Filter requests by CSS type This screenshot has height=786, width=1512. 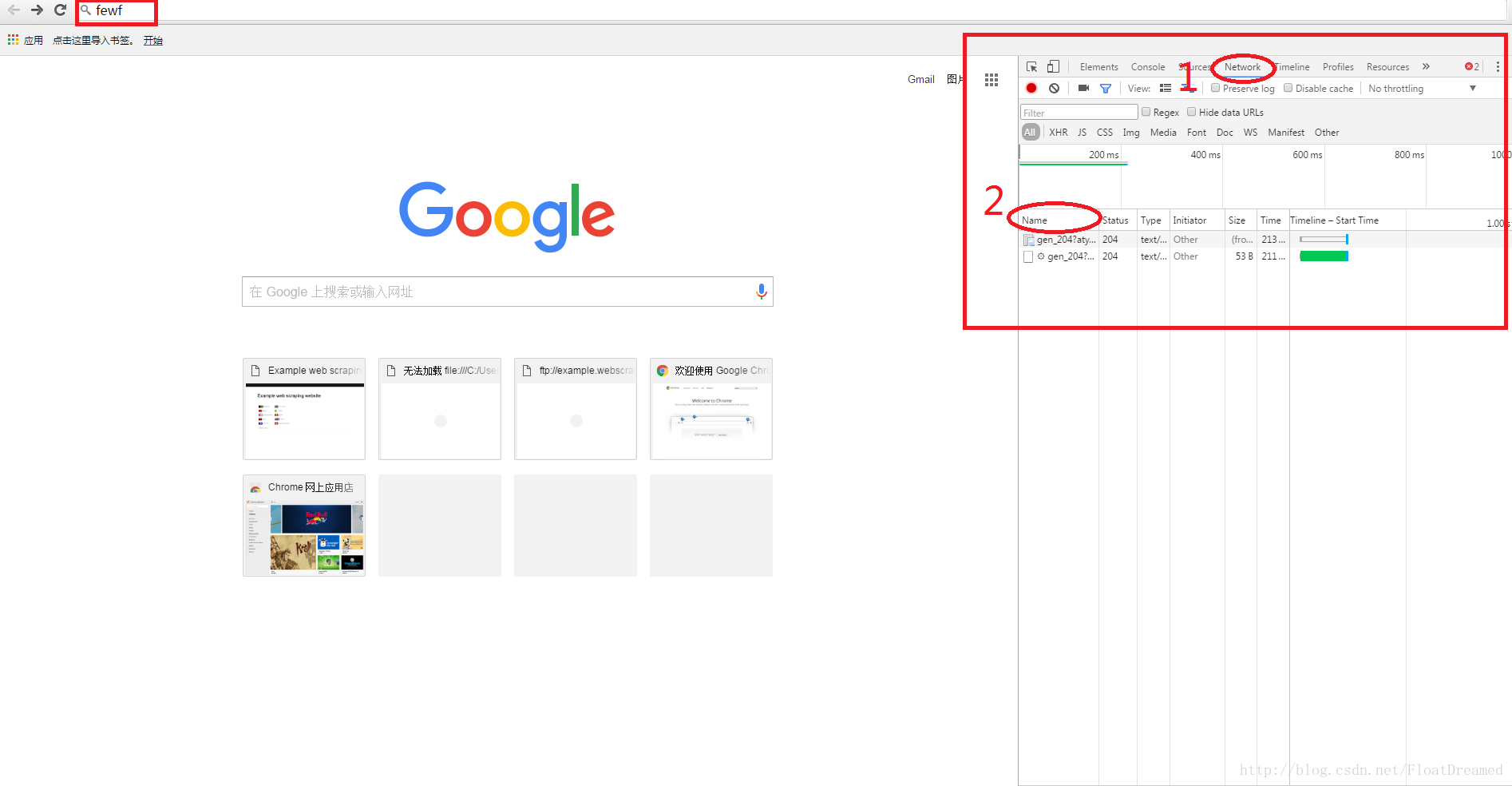click(1104, 133)
